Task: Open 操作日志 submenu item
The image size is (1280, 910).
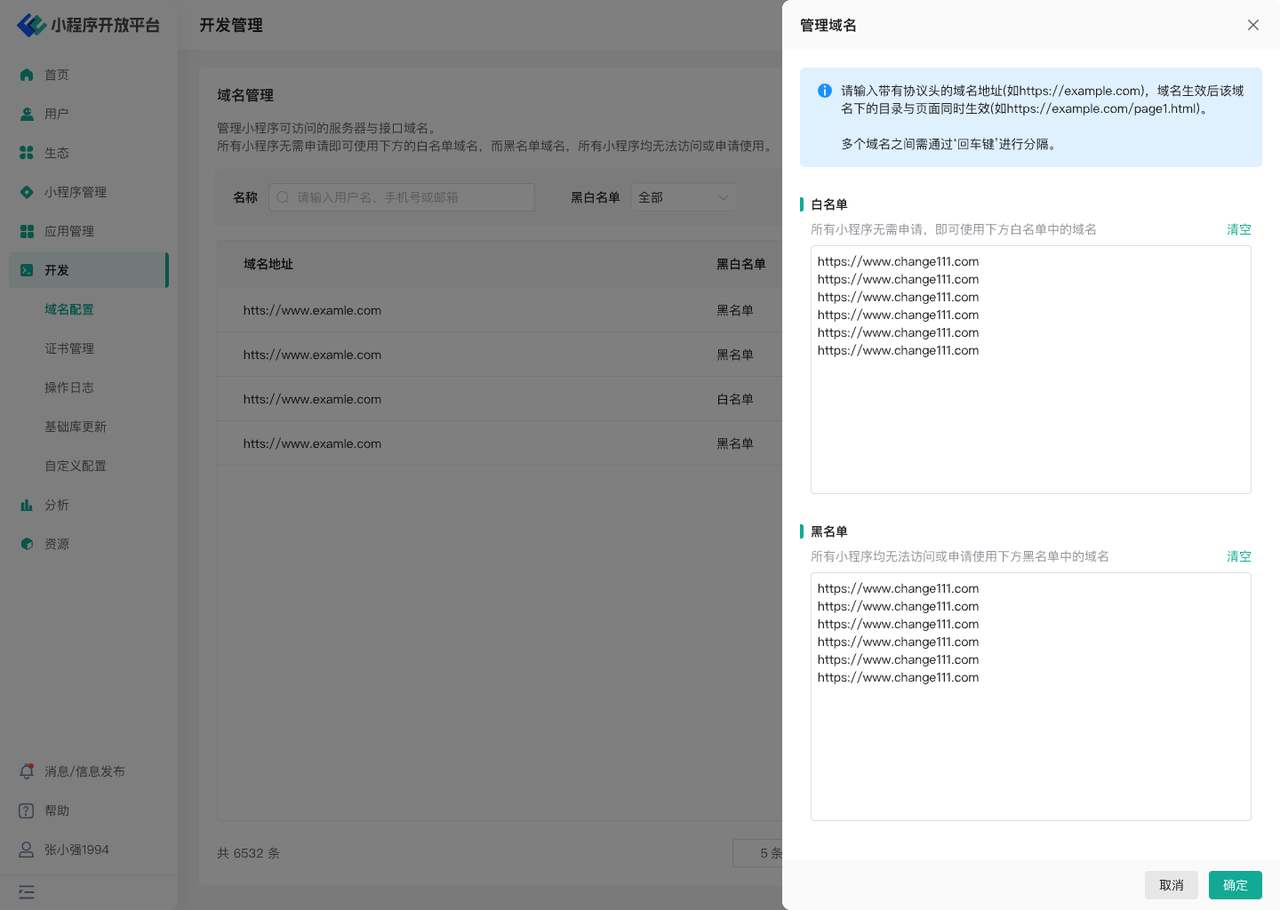Action: click(69, 387)
